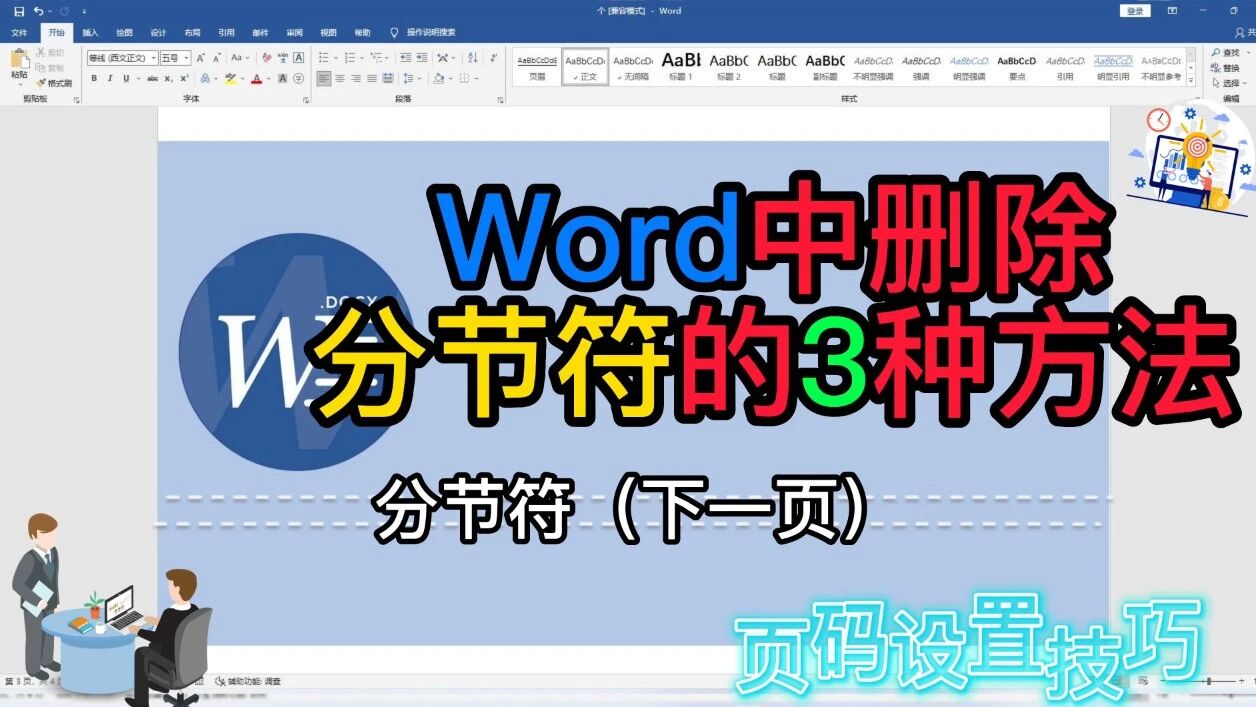Increase paragraph indent
1256x707 pixels.
422,58
